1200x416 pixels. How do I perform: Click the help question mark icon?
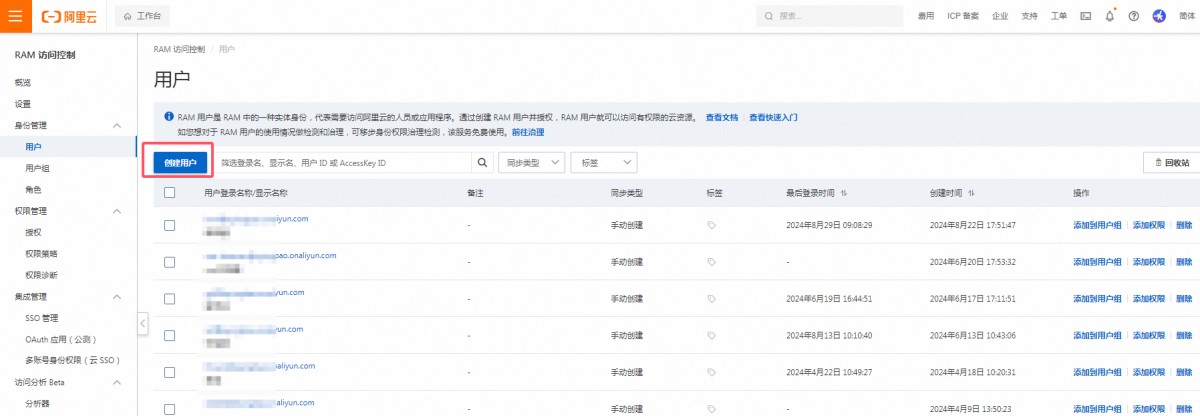[x=1134, y=16]
